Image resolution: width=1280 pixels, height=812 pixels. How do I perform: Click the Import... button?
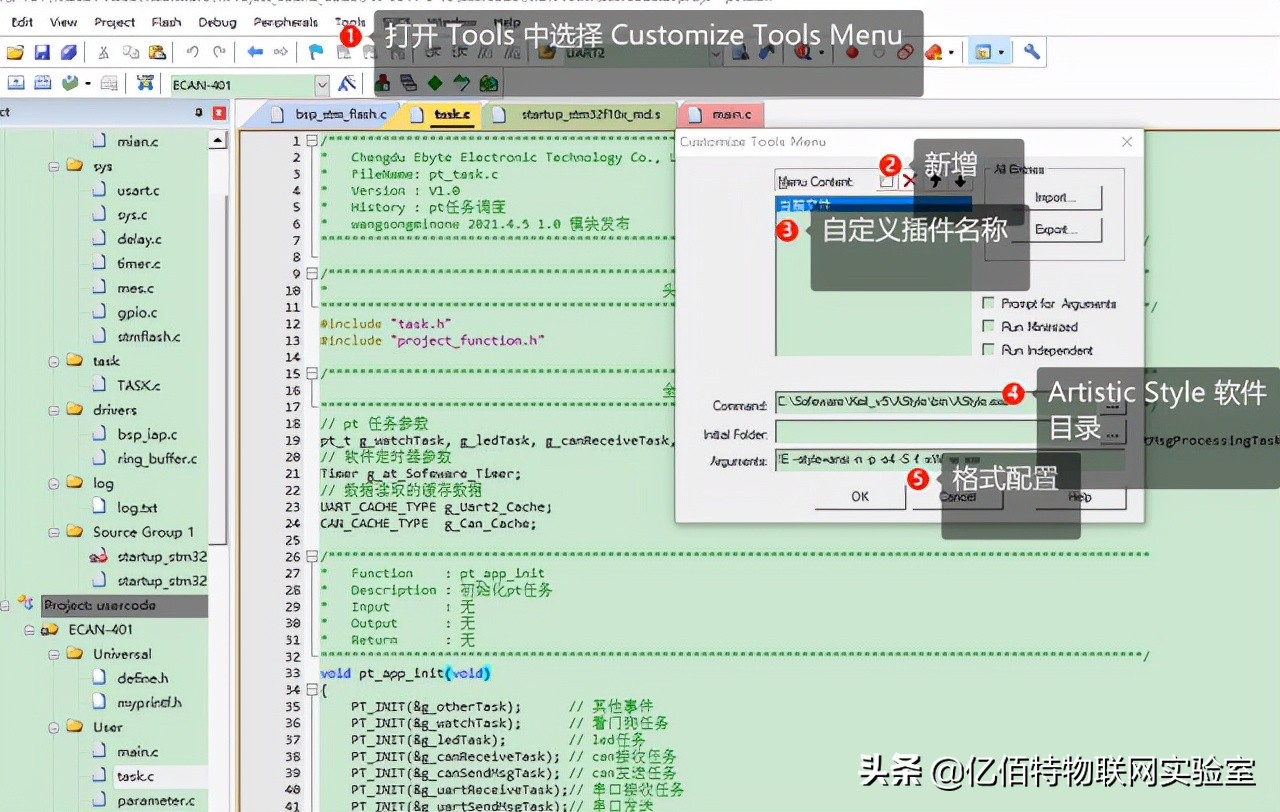coord(1056,197)
